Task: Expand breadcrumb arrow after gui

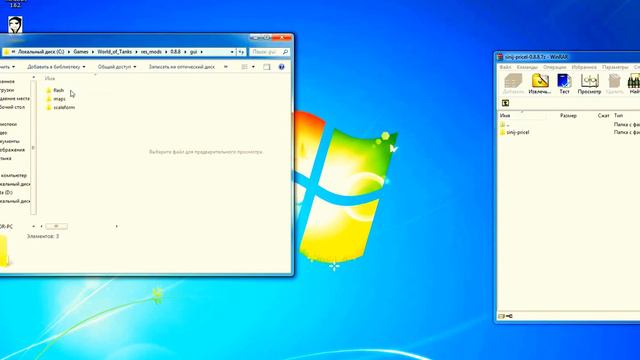Action: coord(201,52)
